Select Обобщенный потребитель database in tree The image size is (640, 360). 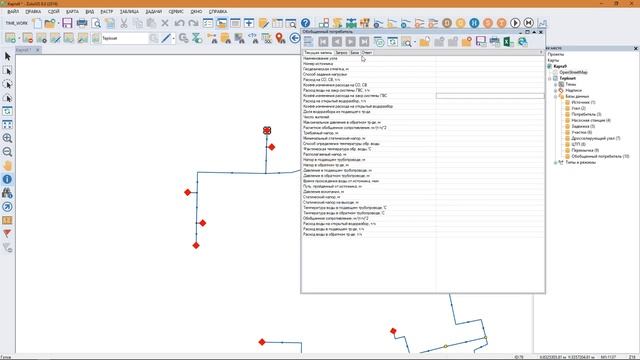click(600, 156)
